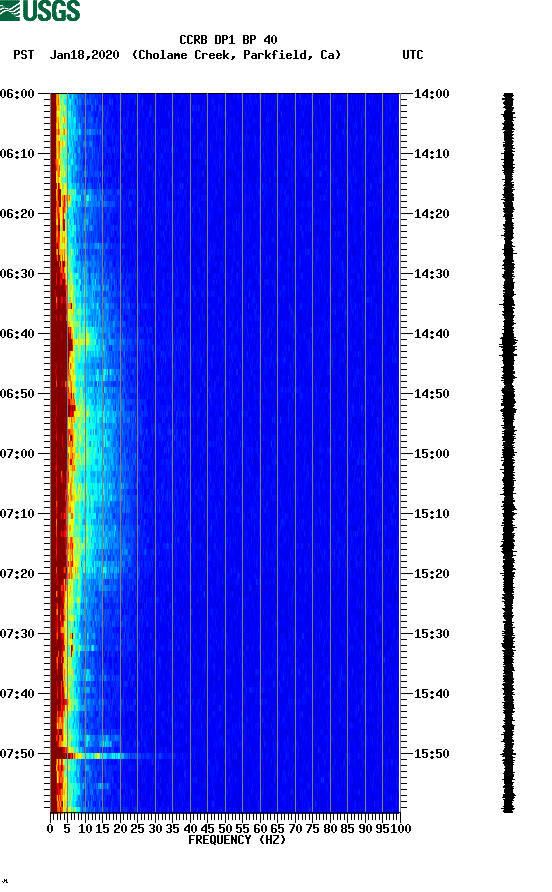Click the 15:00 UTC time label
The image size is (552, 892).
(431, 454)
